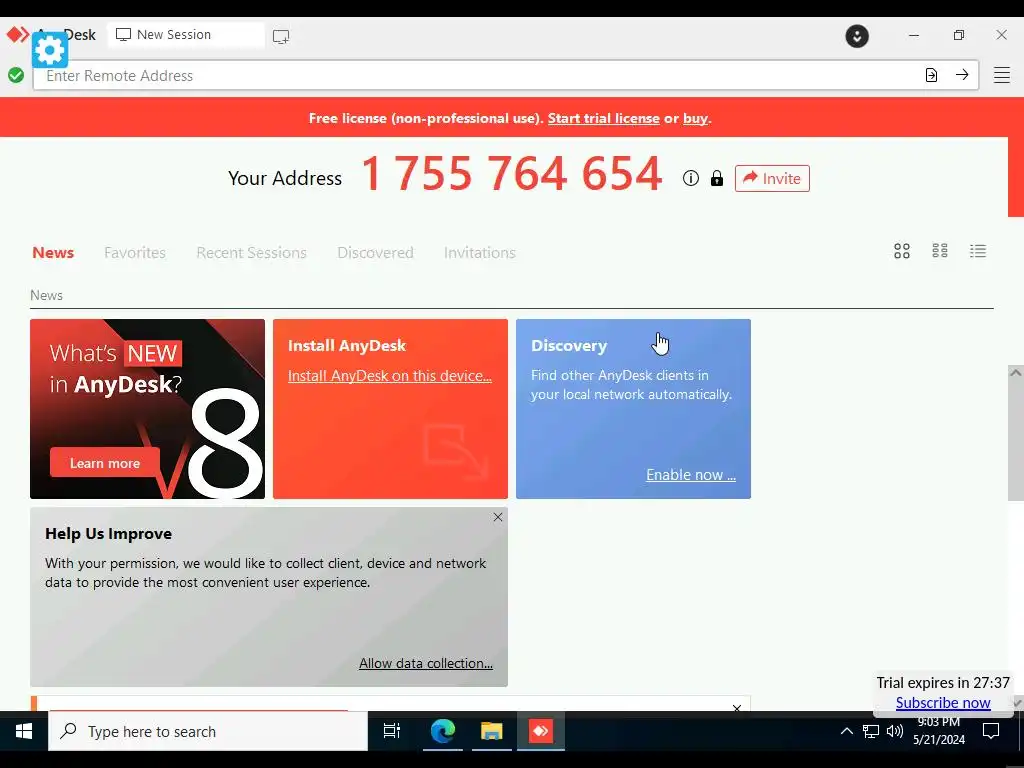Click Install AnyDesk on this device link
1024x768 pixels.
click(x=390, y=376)
